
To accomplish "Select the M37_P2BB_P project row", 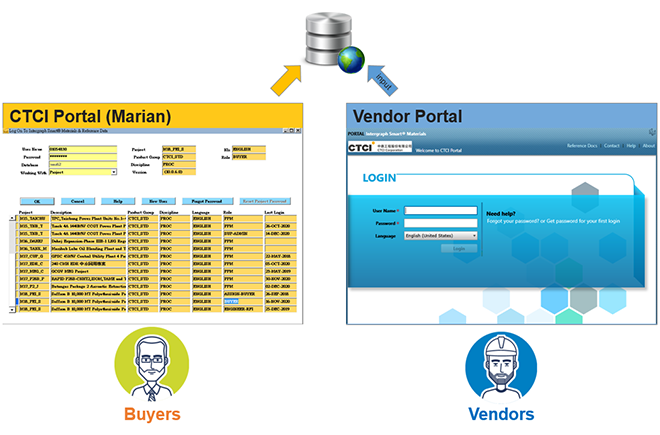I will click(157, 279).
